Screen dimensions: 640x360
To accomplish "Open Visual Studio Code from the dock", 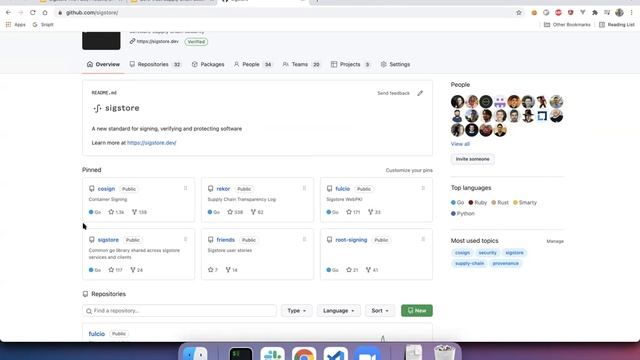I will 336,353.
